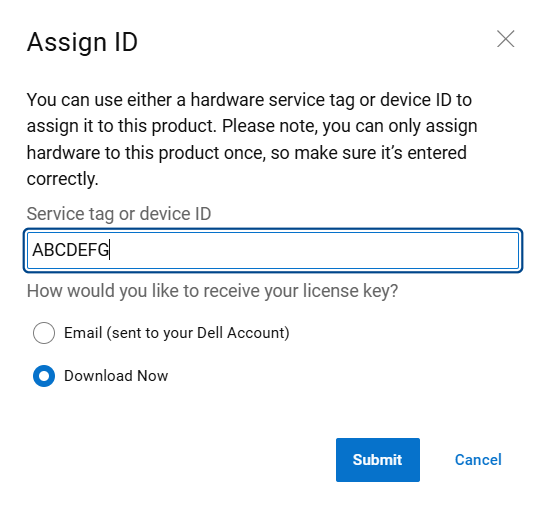Cancel the ID assignment
Image resolution: width=543 pixels, height=507 pixels.
tap(478, 460)
